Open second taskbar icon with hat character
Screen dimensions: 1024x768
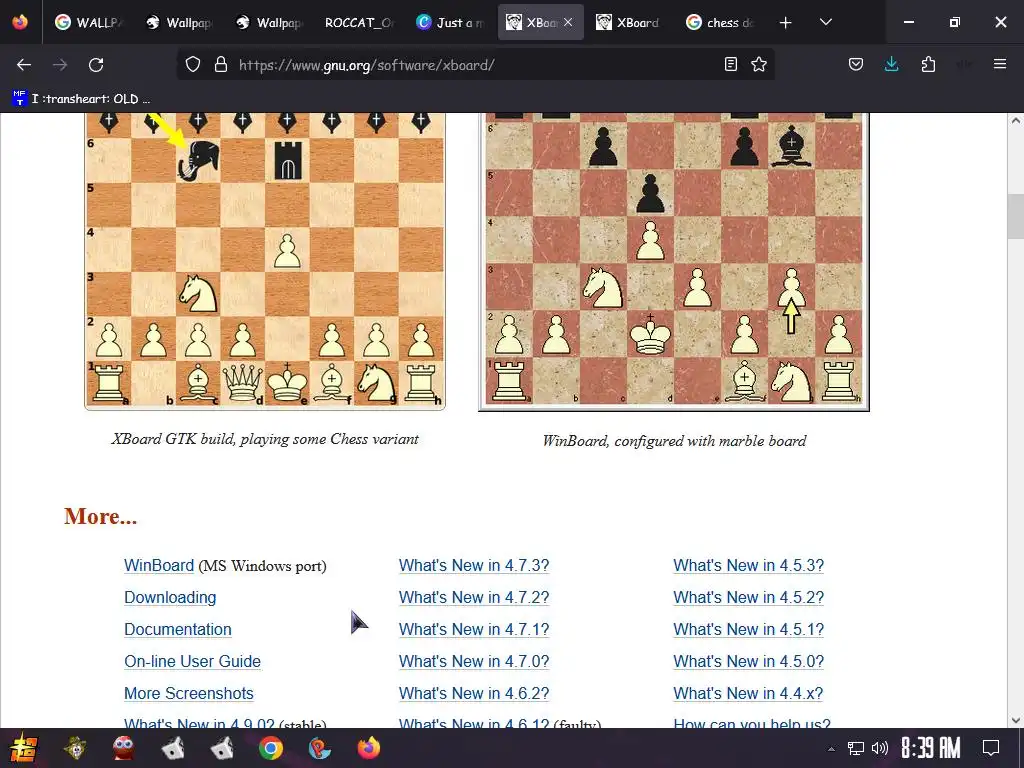coord(75,748)
